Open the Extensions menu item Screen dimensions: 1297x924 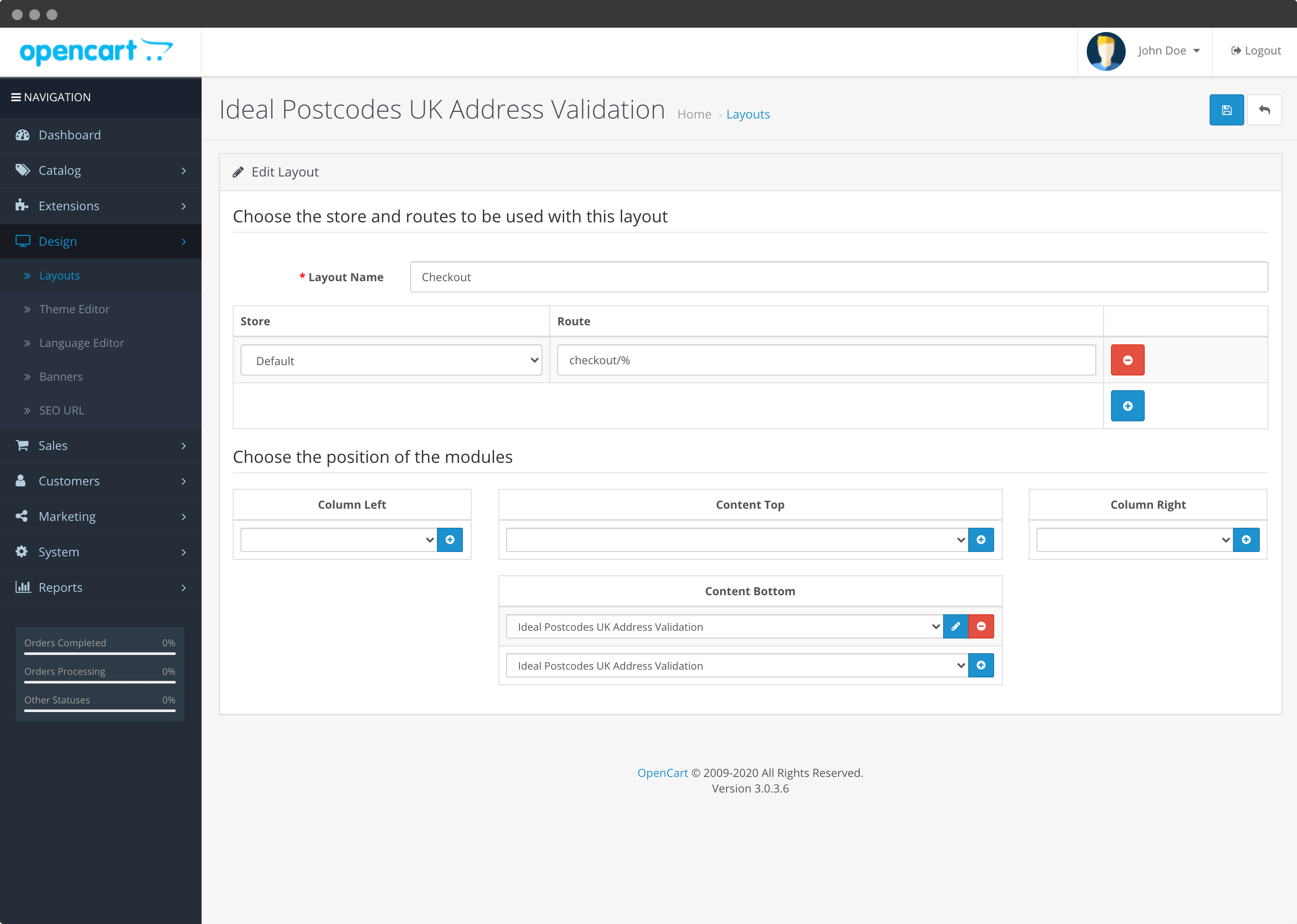[100, 205]
